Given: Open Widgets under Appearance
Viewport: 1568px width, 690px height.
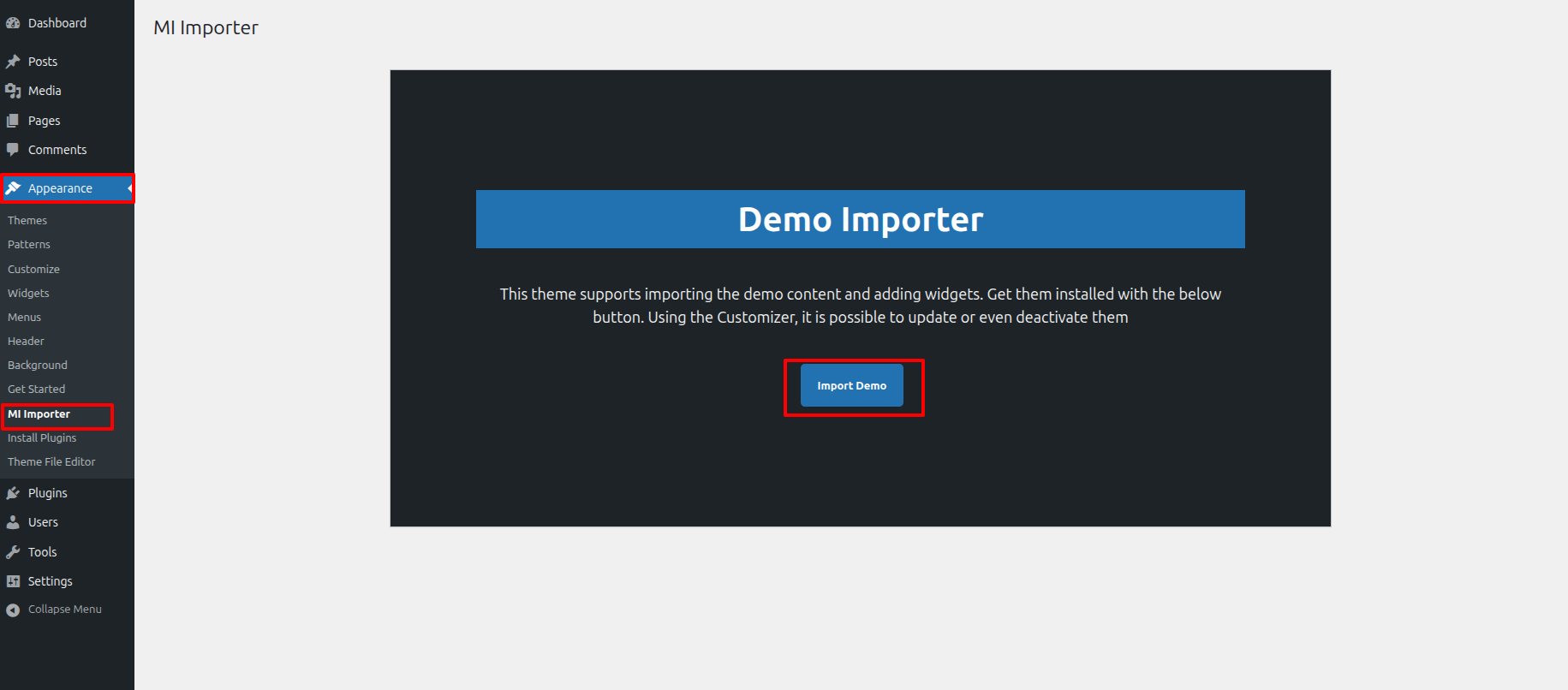Looking at the screenshot, I should [x=28, y=293].
